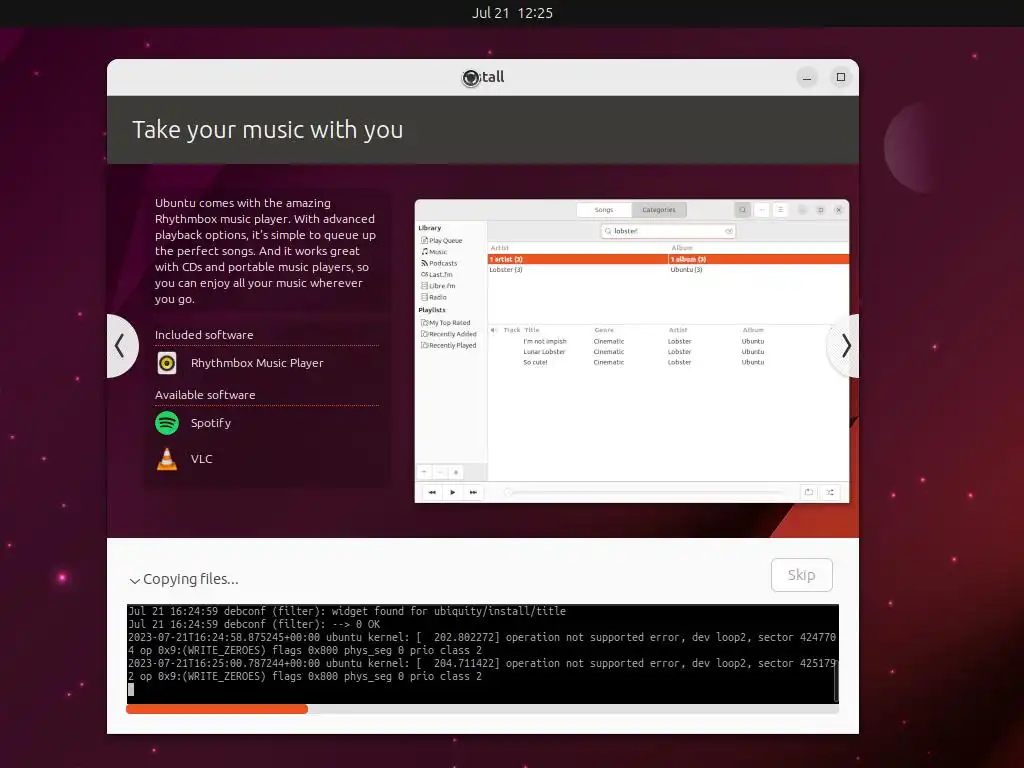
Task: Click the "Spotify" text label
Action: coord(210,423)
